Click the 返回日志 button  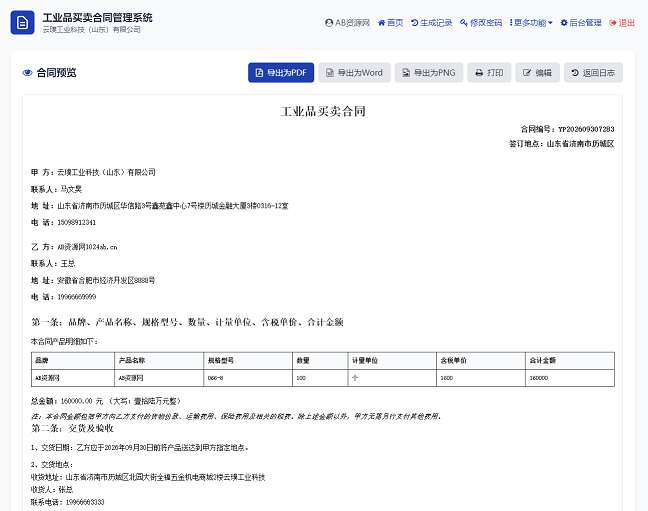click(593, 73)
